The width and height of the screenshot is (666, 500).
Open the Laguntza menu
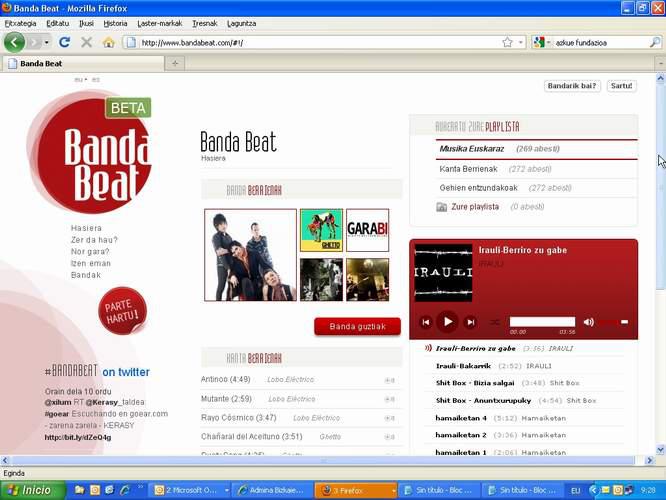(241, 23)
